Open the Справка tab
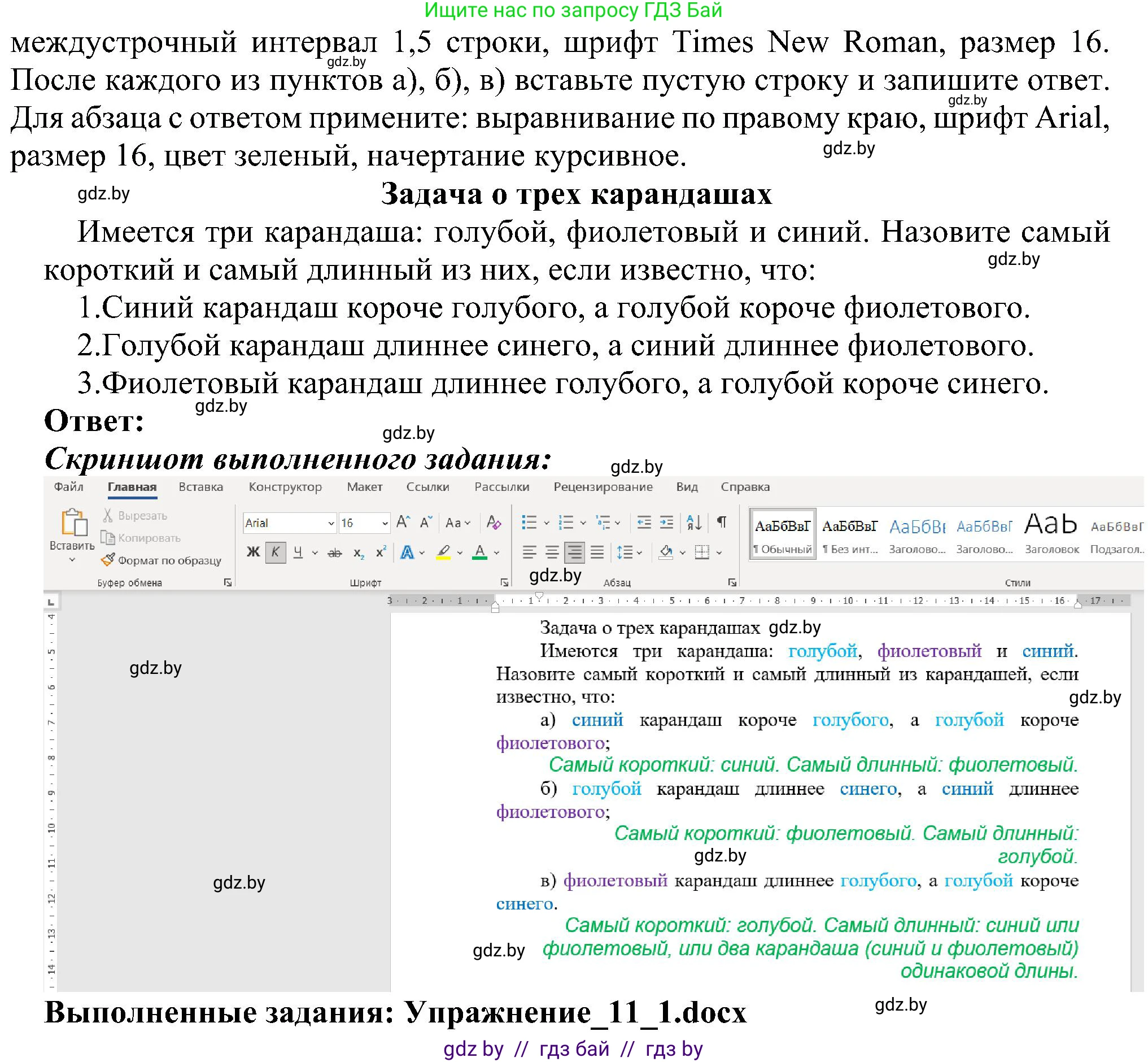1148x1062 pixels. tap(745, 487)
